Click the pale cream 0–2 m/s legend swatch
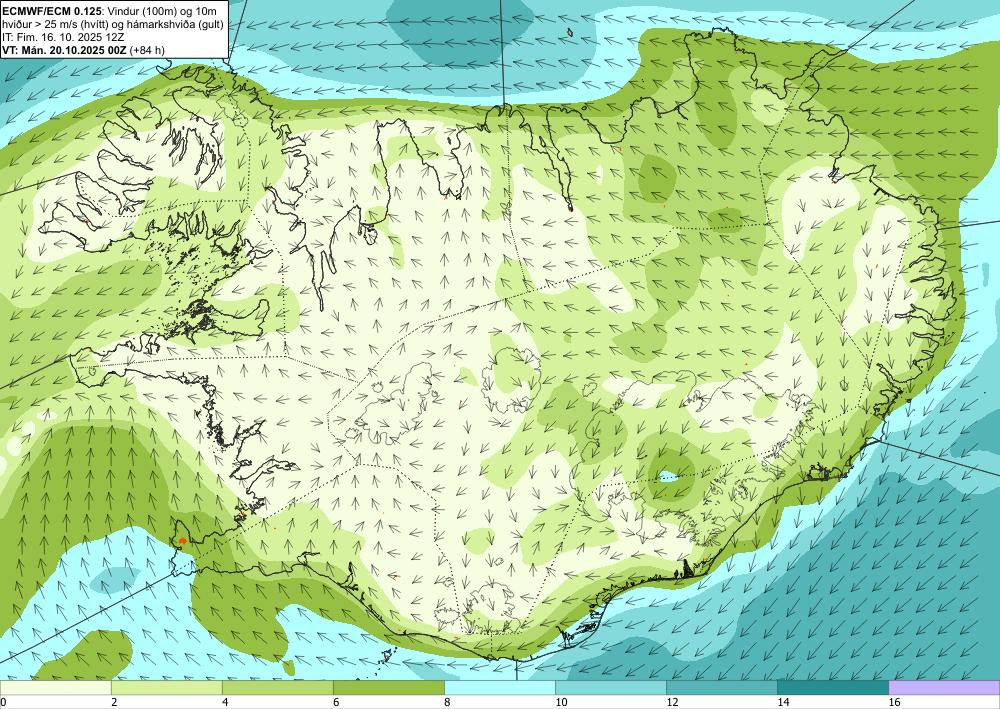The height and width of the screenshot is (709, 1000). (55, 687)
